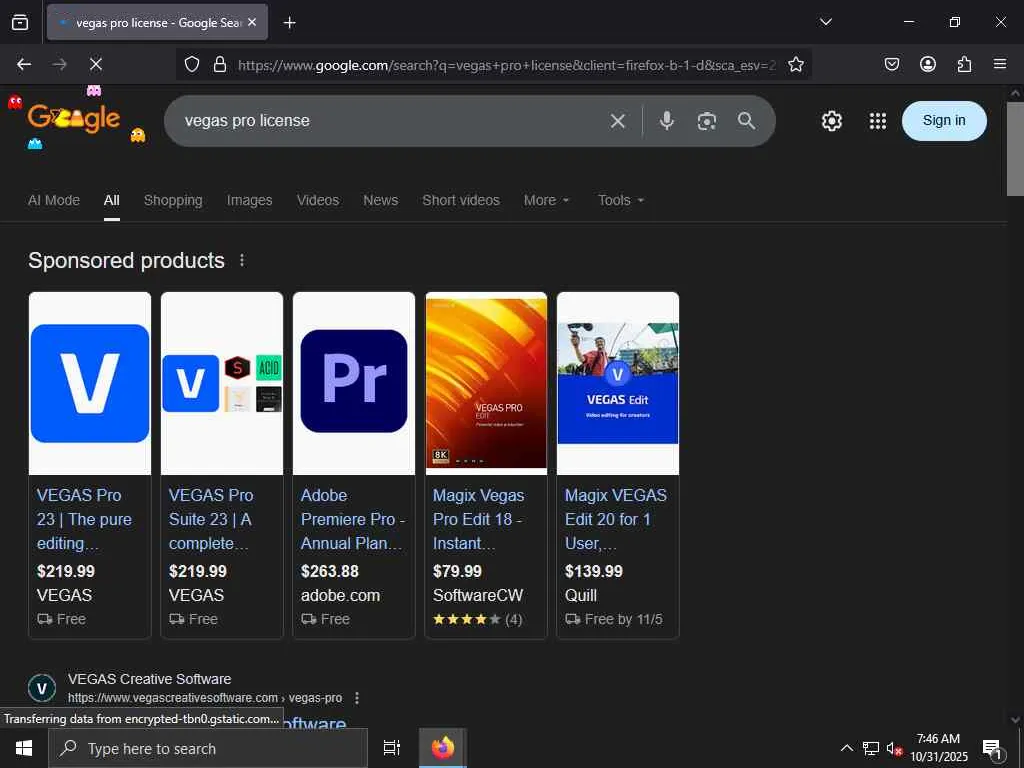The image size is (1024, 768).
Task: Start voice search with the microphone icon
Action: point(667,121)
